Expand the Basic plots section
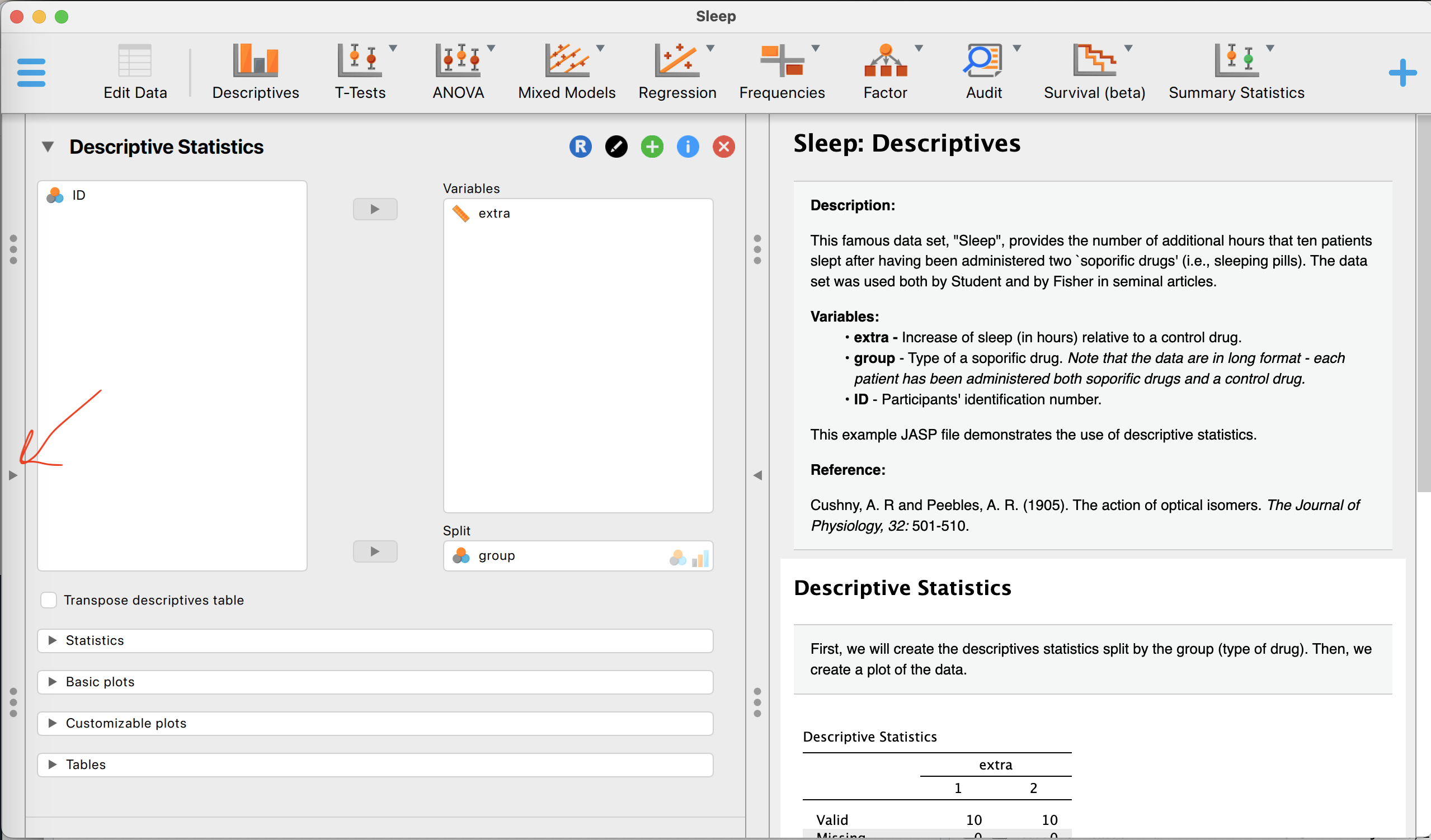The image size is (1431, 840). [375, 682]
